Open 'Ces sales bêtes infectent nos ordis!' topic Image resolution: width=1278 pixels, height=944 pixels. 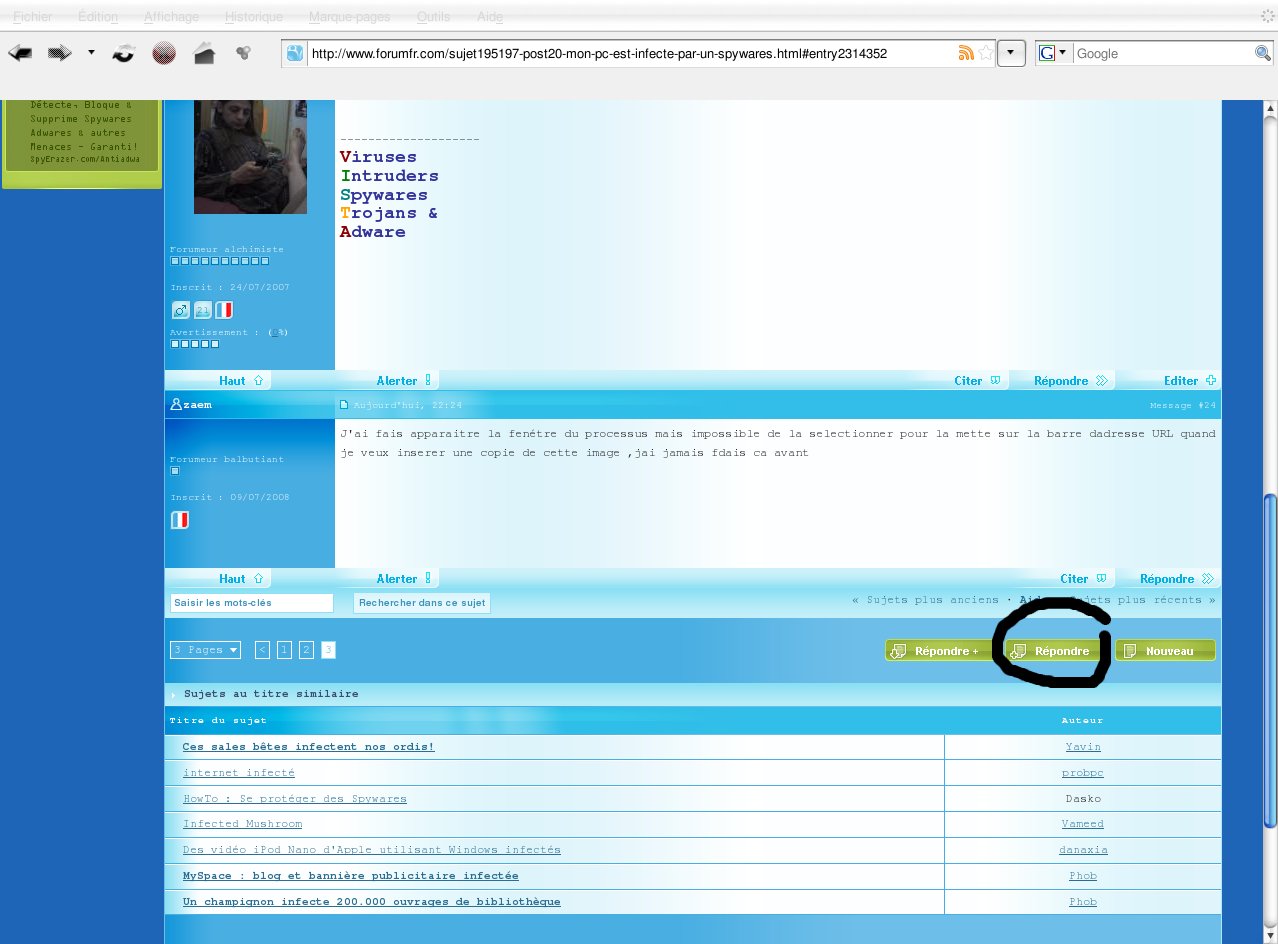click(308, 747)
